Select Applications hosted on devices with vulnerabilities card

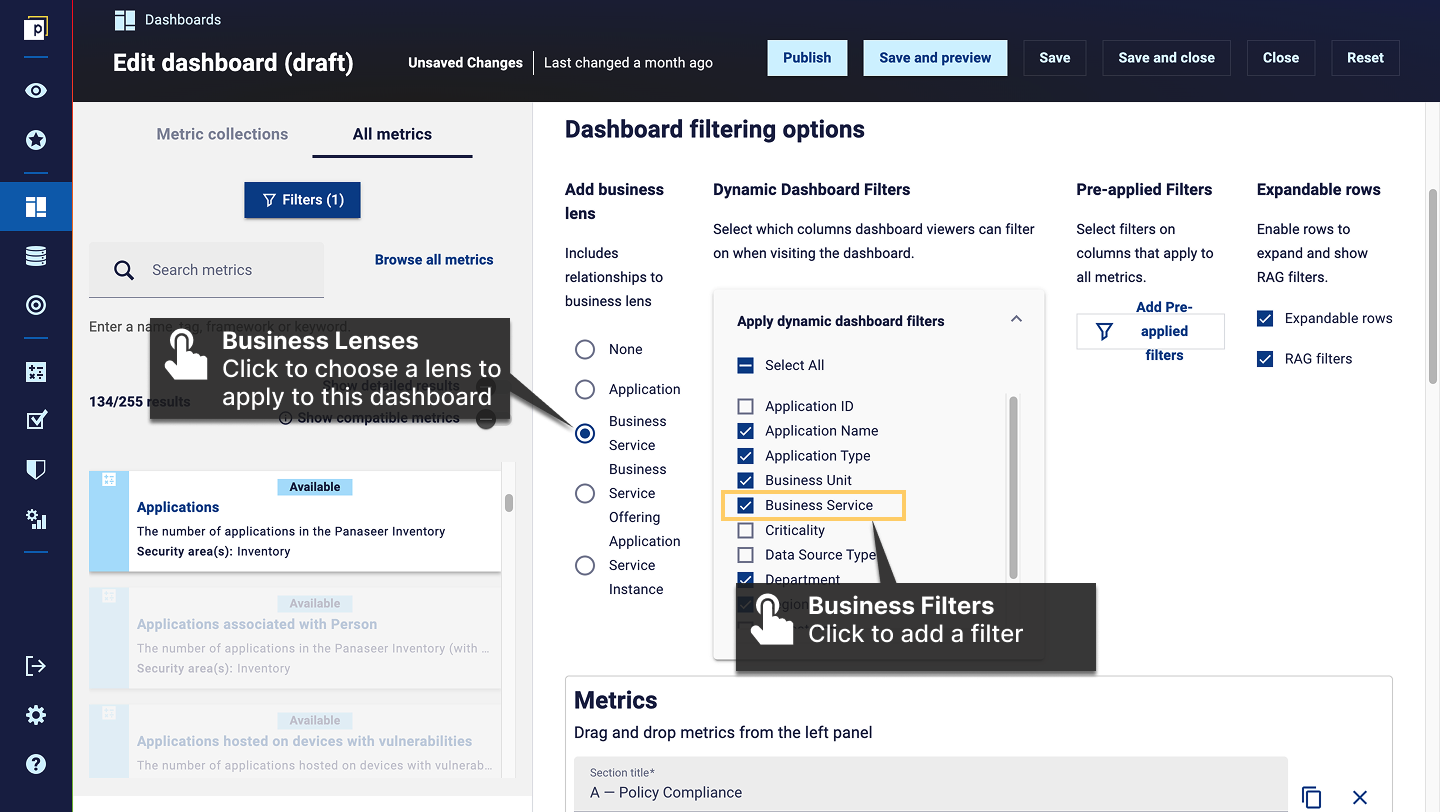295,741
